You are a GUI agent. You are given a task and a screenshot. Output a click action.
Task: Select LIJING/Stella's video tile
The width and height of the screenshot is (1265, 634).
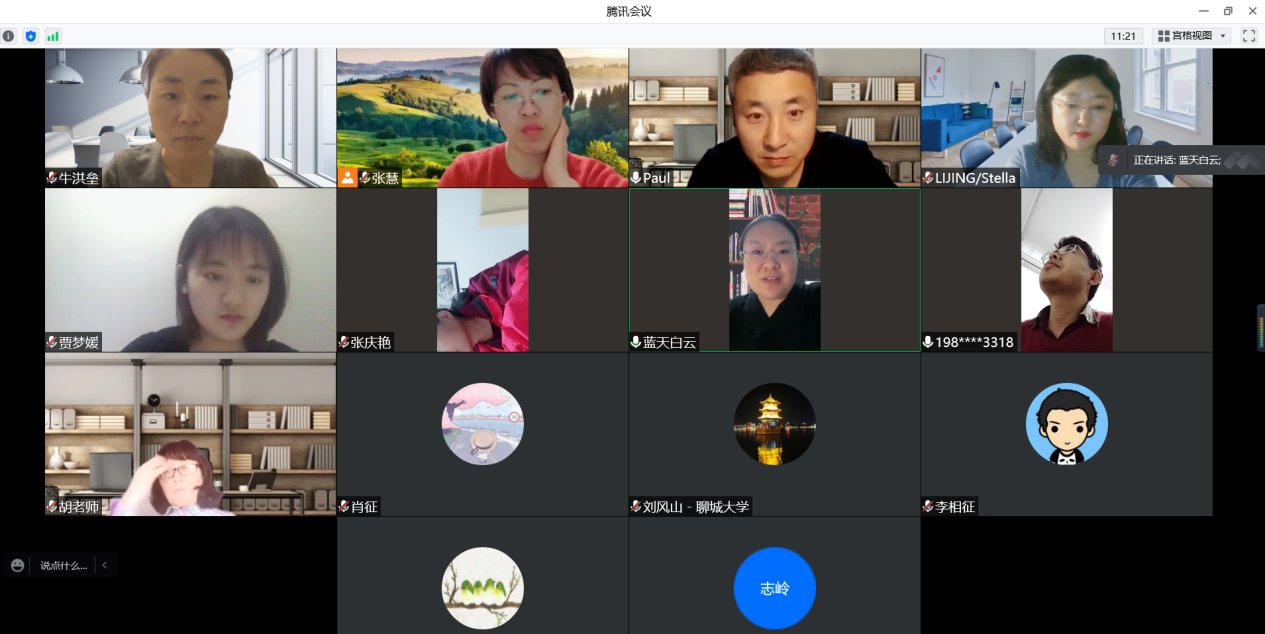coord(1067,118)
